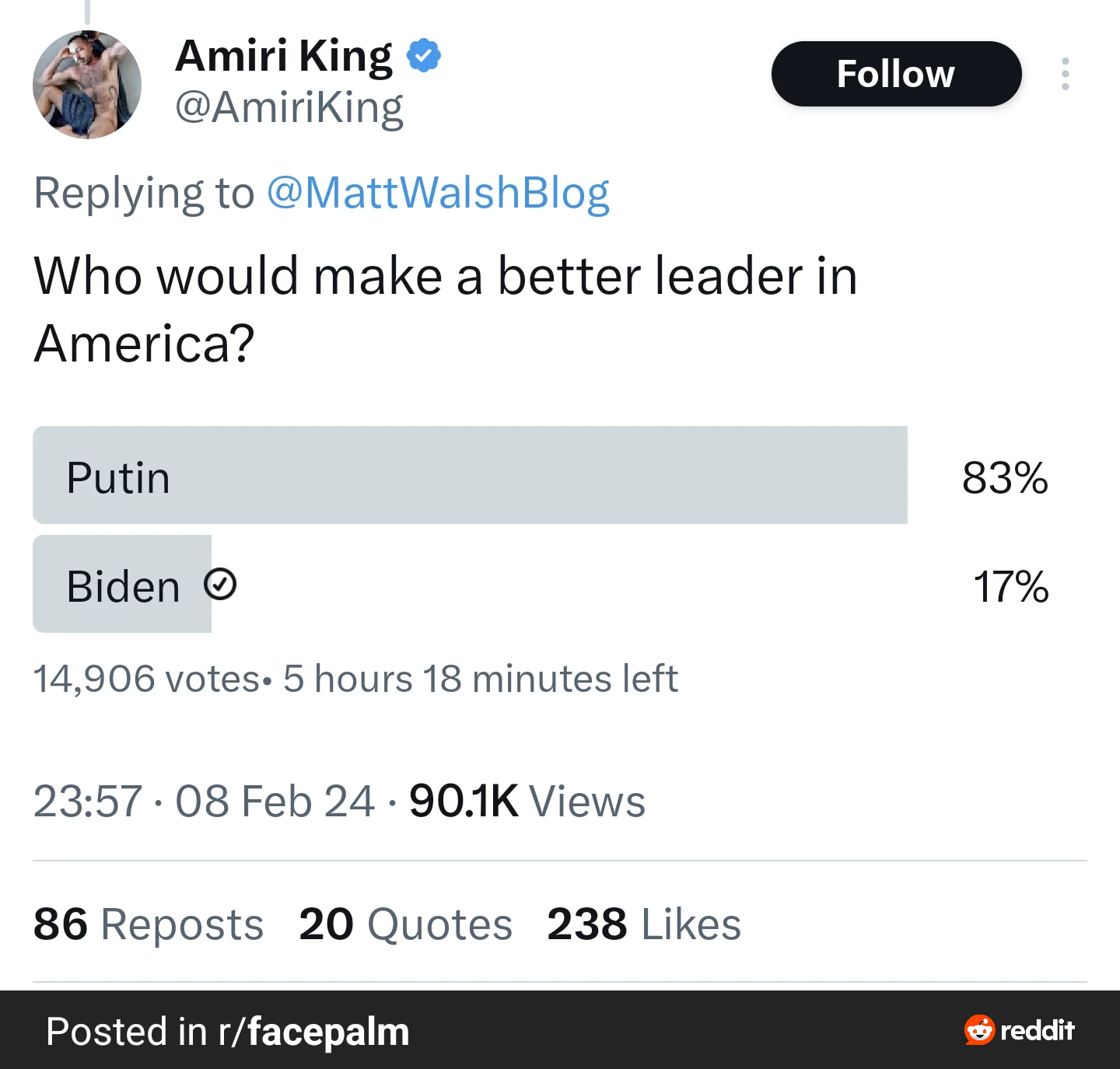Click the @AmiriKing handle
The image size is (1120, 1069).
pyautogui.click(x=289, y=107)
